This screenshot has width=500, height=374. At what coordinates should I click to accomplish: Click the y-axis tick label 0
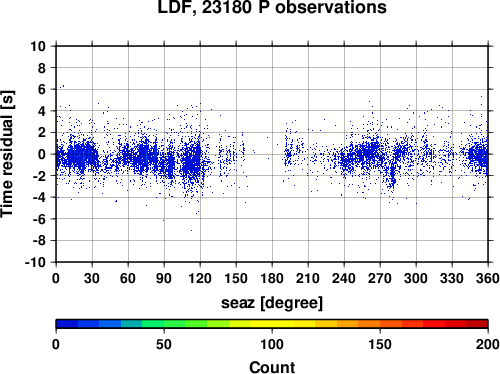(x=42, y=154)
